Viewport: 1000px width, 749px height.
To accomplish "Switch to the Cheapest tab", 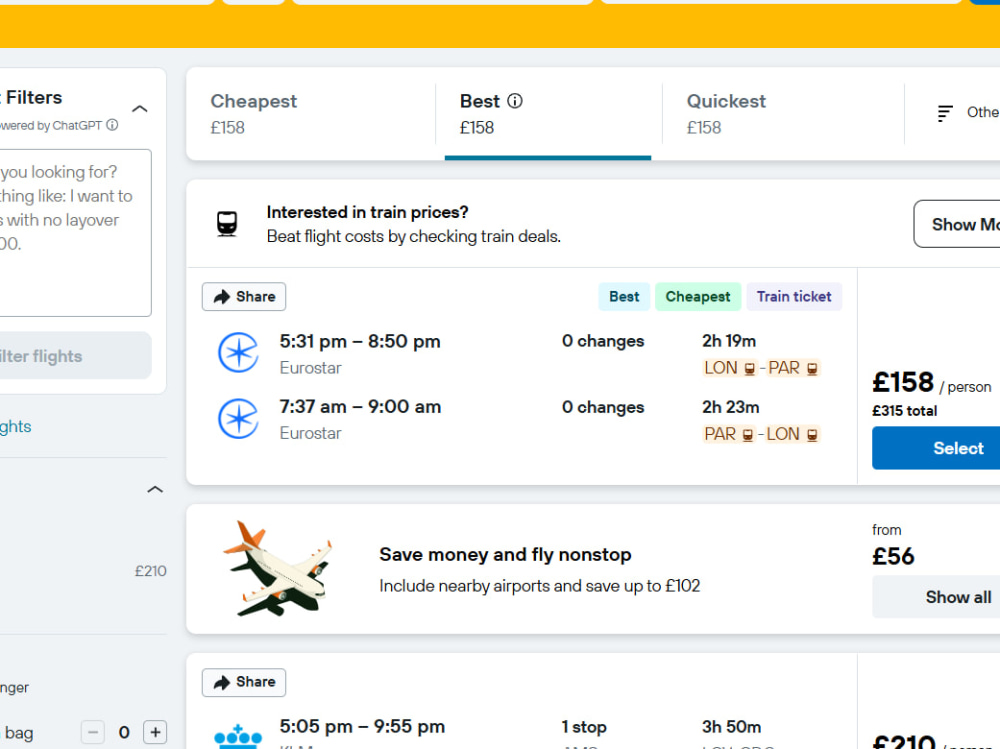I will pyautogui.click(x=311, y=114).
